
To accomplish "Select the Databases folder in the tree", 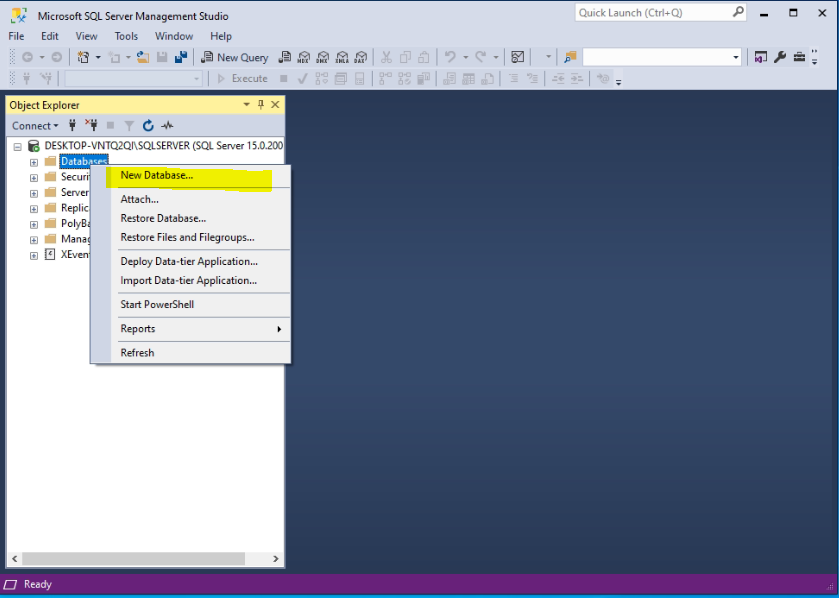I will [x=84, y=161].
